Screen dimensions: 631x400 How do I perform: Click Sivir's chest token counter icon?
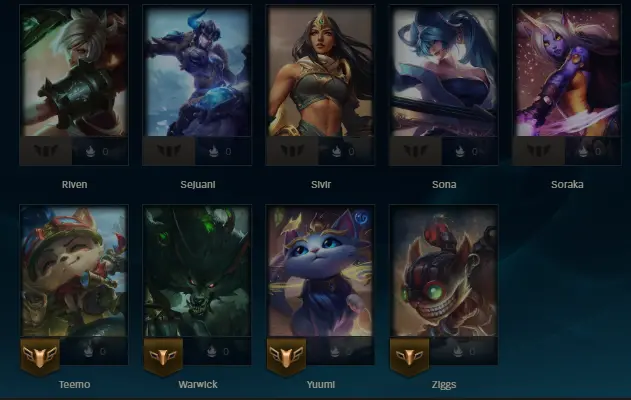[x=336, y=151]
